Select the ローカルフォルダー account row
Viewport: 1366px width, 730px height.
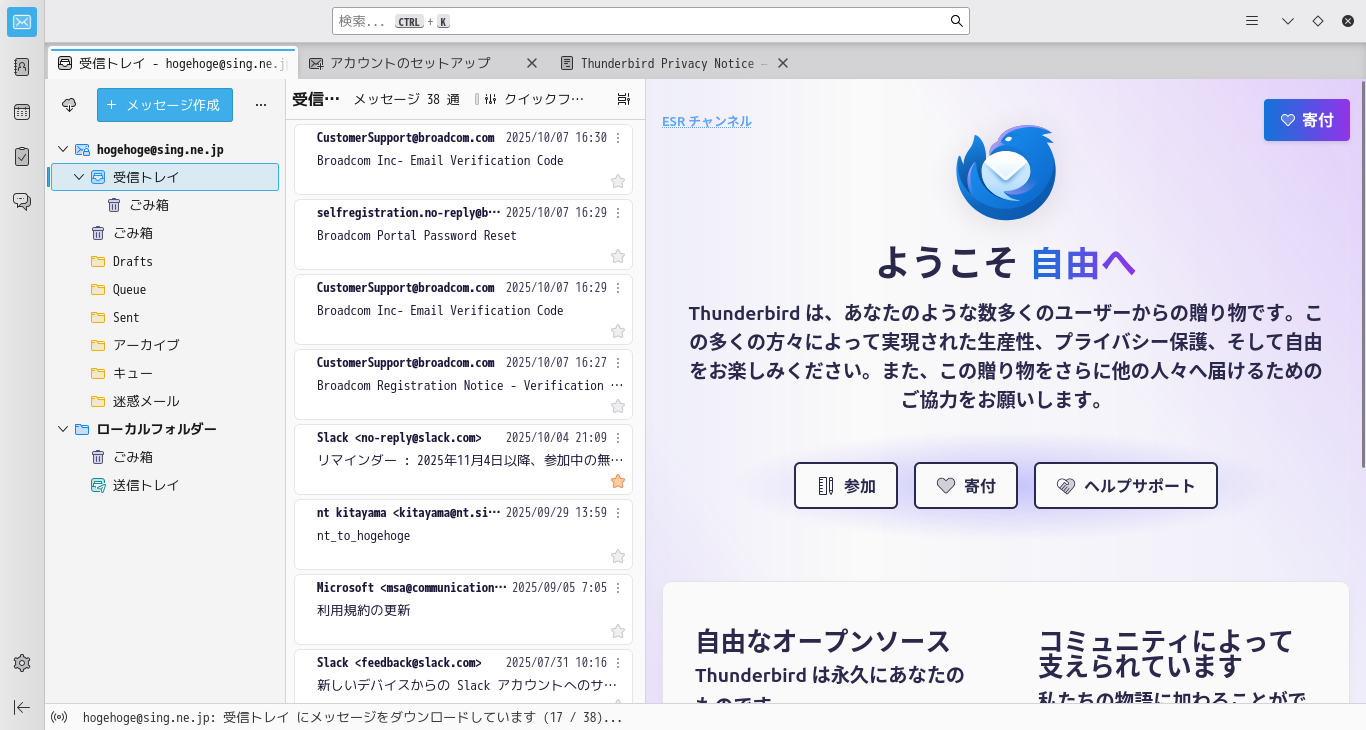point(164,429)
